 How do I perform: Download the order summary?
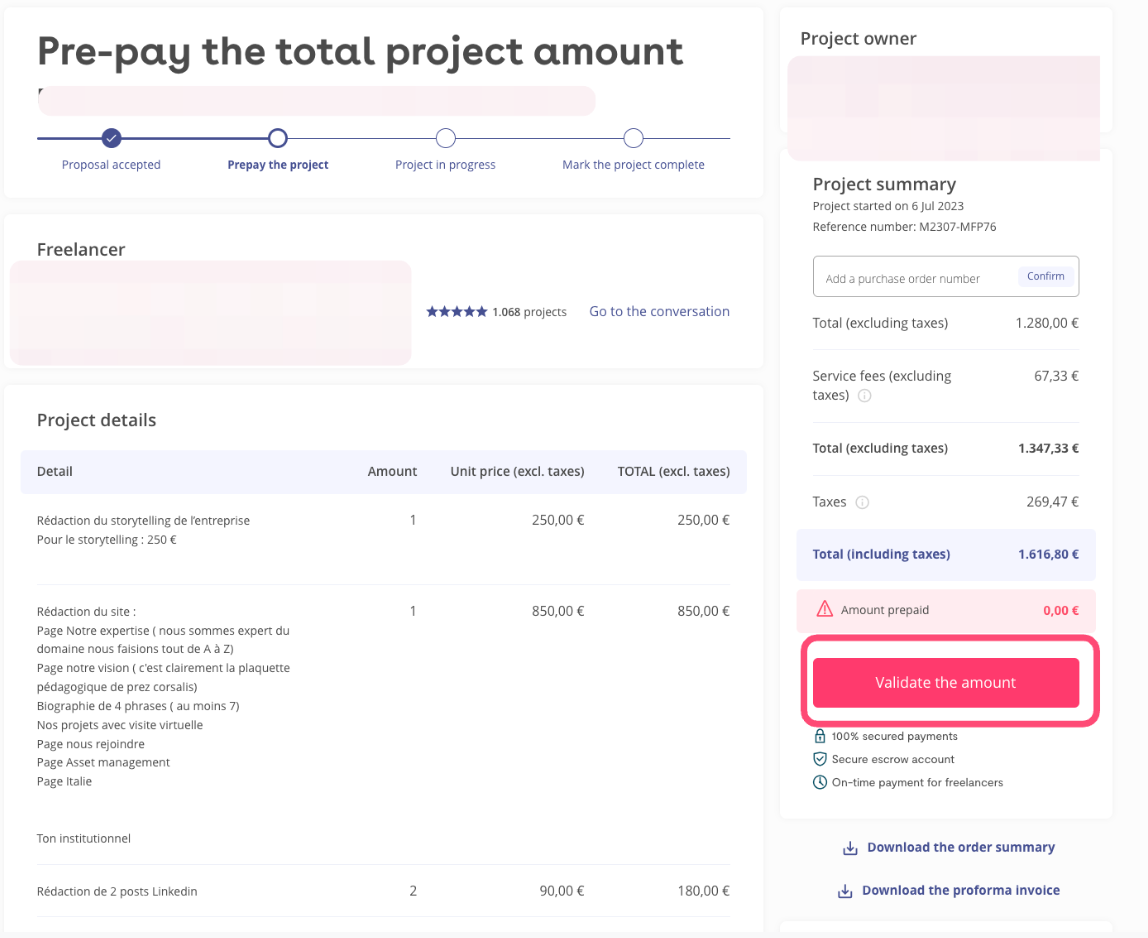960,848
